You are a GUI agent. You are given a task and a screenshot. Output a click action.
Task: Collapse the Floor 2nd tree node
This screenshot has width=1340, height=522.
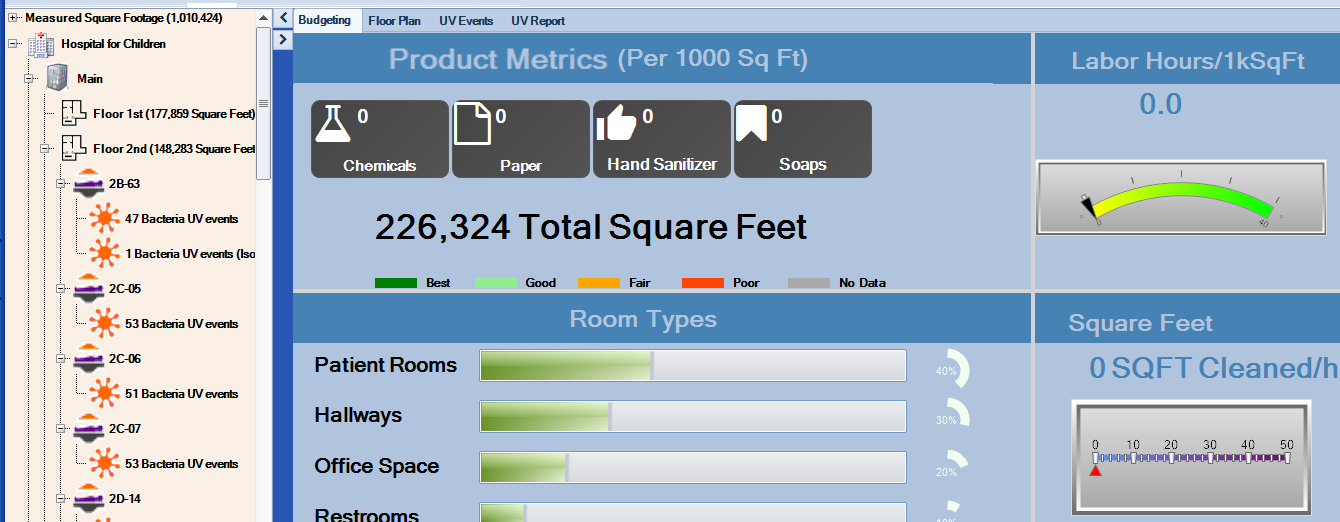pyautogui.click(x=45, y=149)
